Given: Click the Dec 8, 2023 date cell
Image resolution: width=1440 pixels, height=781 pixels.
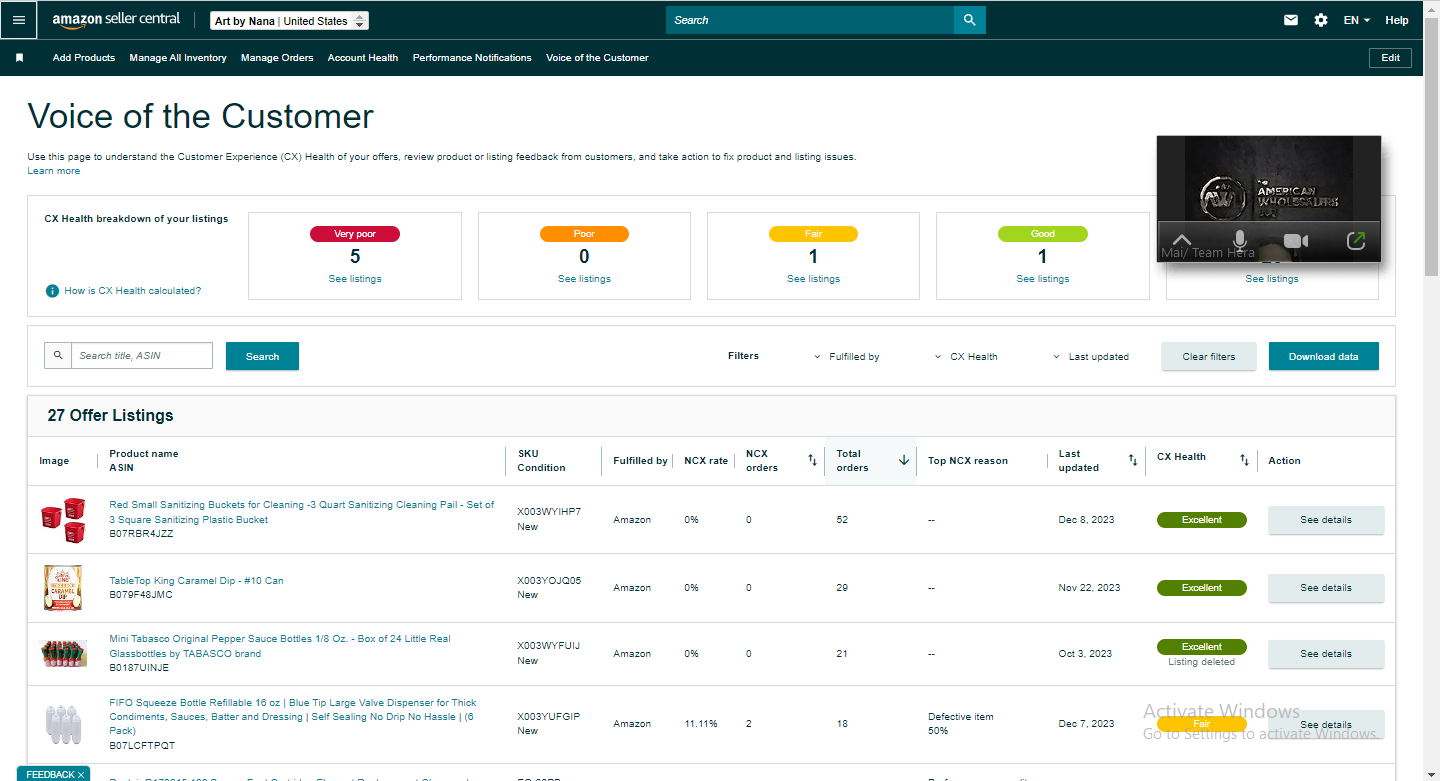Looking at the screenshot, I should [1086, 520].
